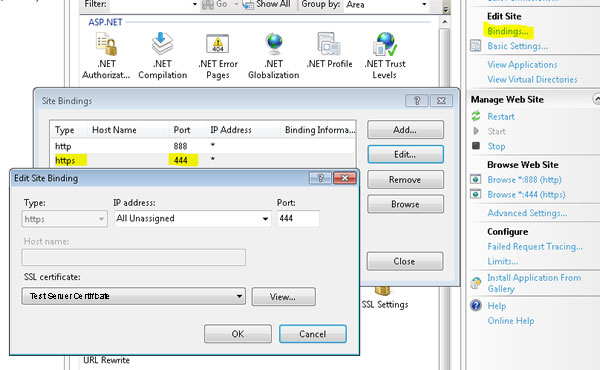The width and height of the screenshot is (600, 370).
Task: Click the Cancel button
Action: tap(313, 334)
